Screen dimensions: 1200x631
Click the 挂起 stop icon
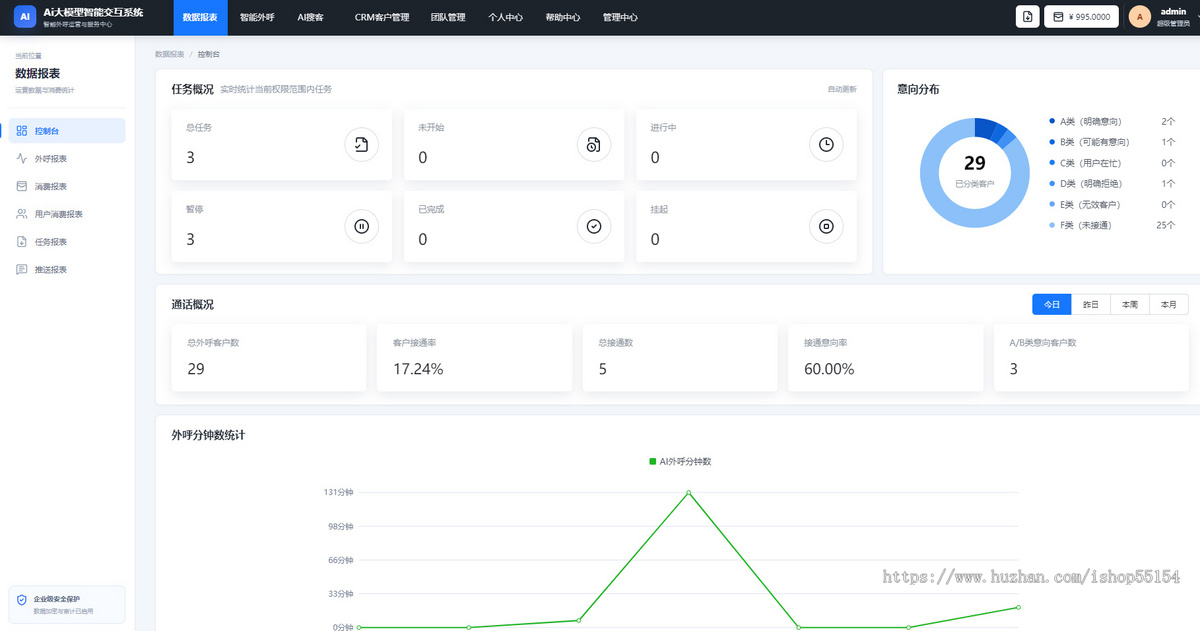pos(826,227)
